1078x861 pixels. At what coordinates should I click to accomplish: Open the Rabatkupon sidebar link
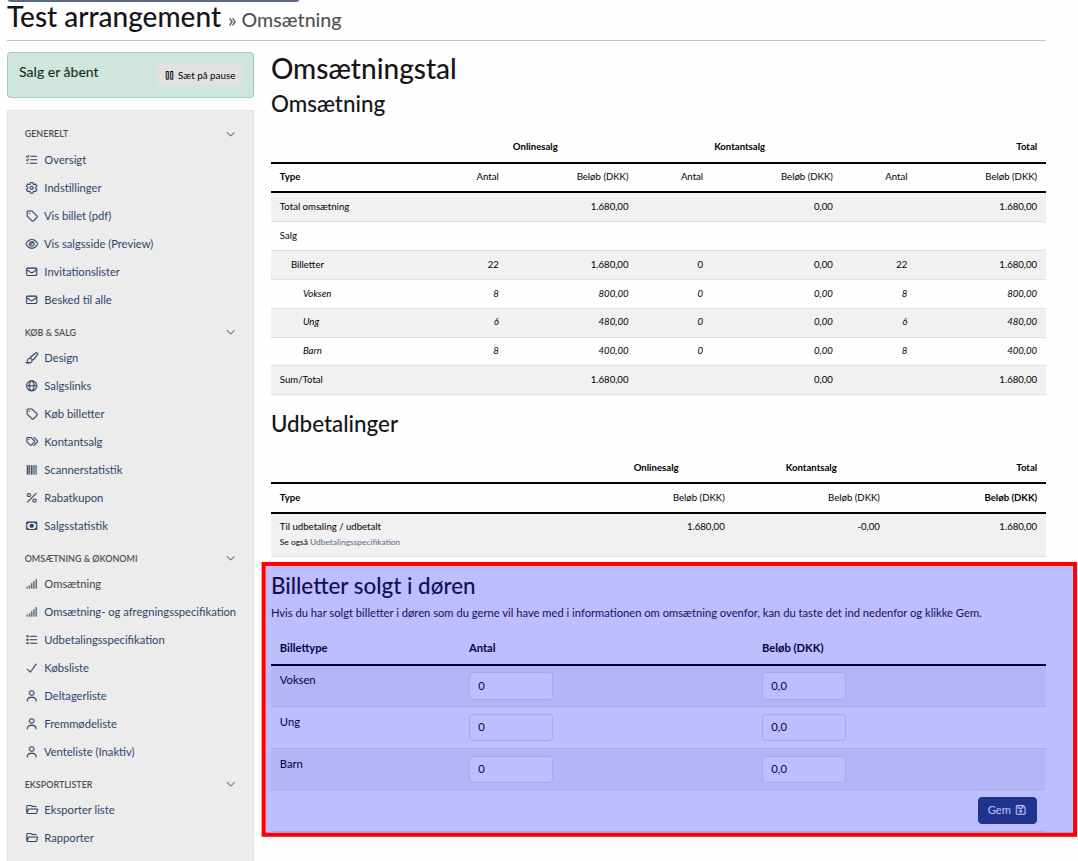pyautogui.click(x=74, y=498)
